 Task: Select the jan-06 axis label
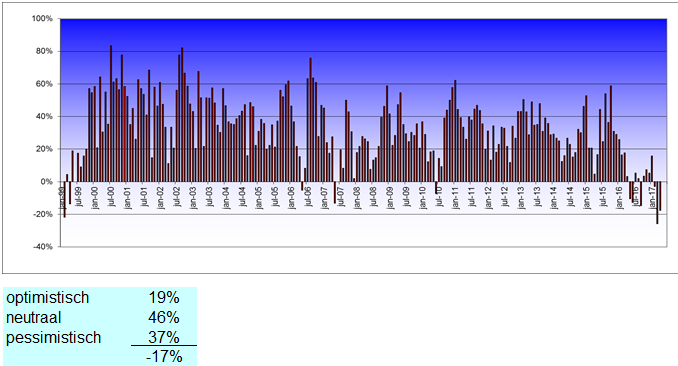tap(291, 198)
